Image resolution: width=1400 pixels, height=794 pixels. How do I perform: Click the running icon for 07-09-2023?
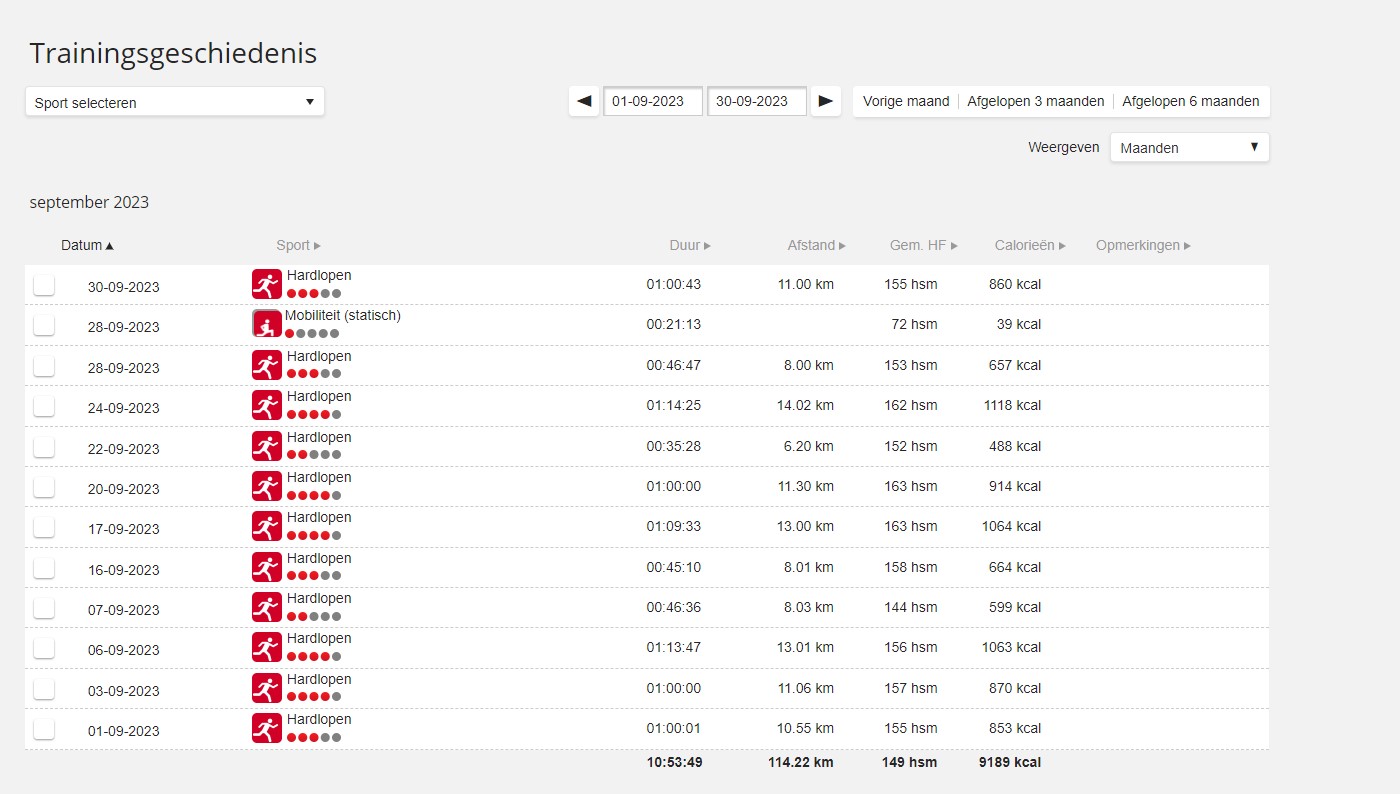(266, 607)
